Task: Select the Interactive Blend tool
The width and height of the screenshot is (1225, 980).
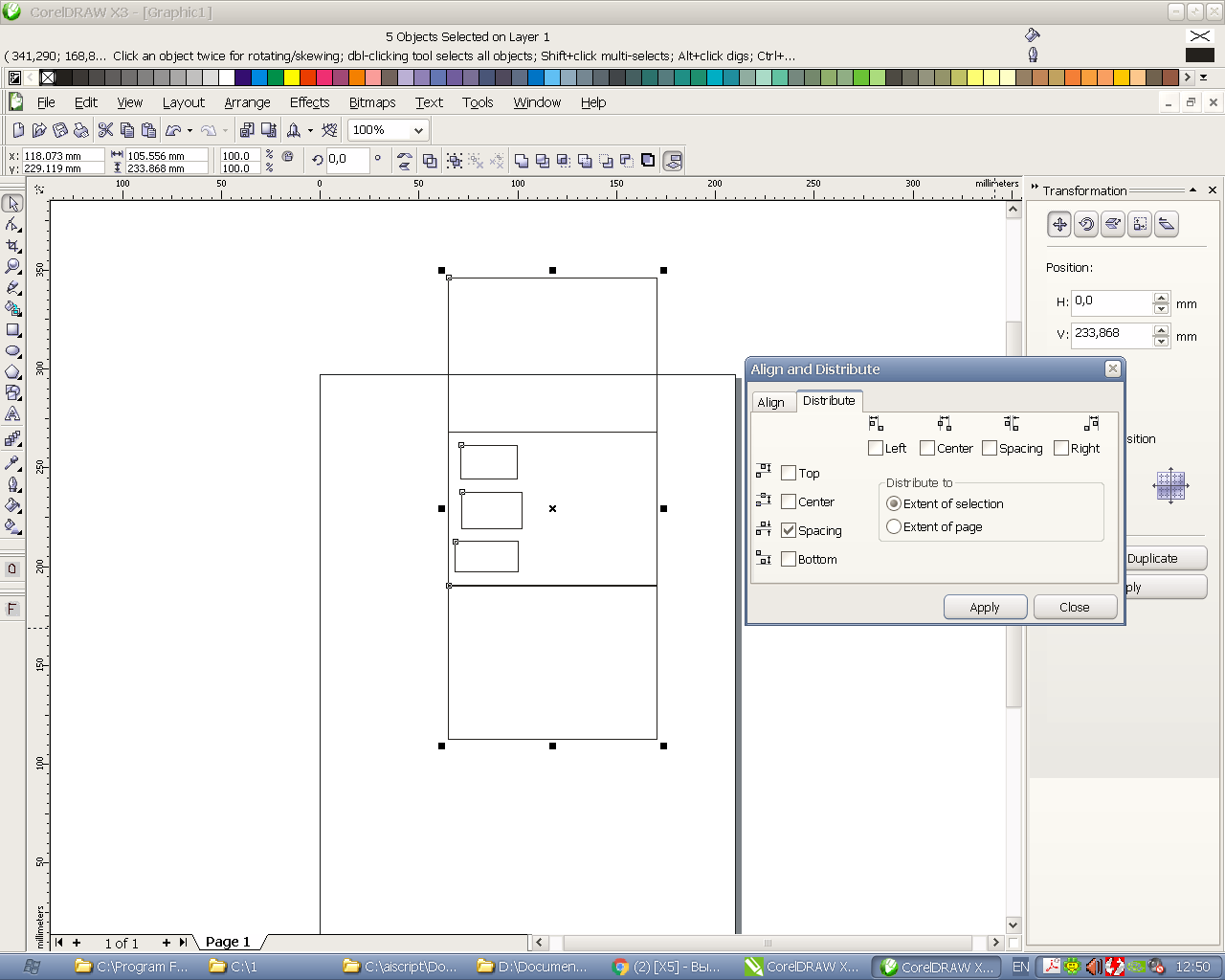Action: tap(12, 438)
